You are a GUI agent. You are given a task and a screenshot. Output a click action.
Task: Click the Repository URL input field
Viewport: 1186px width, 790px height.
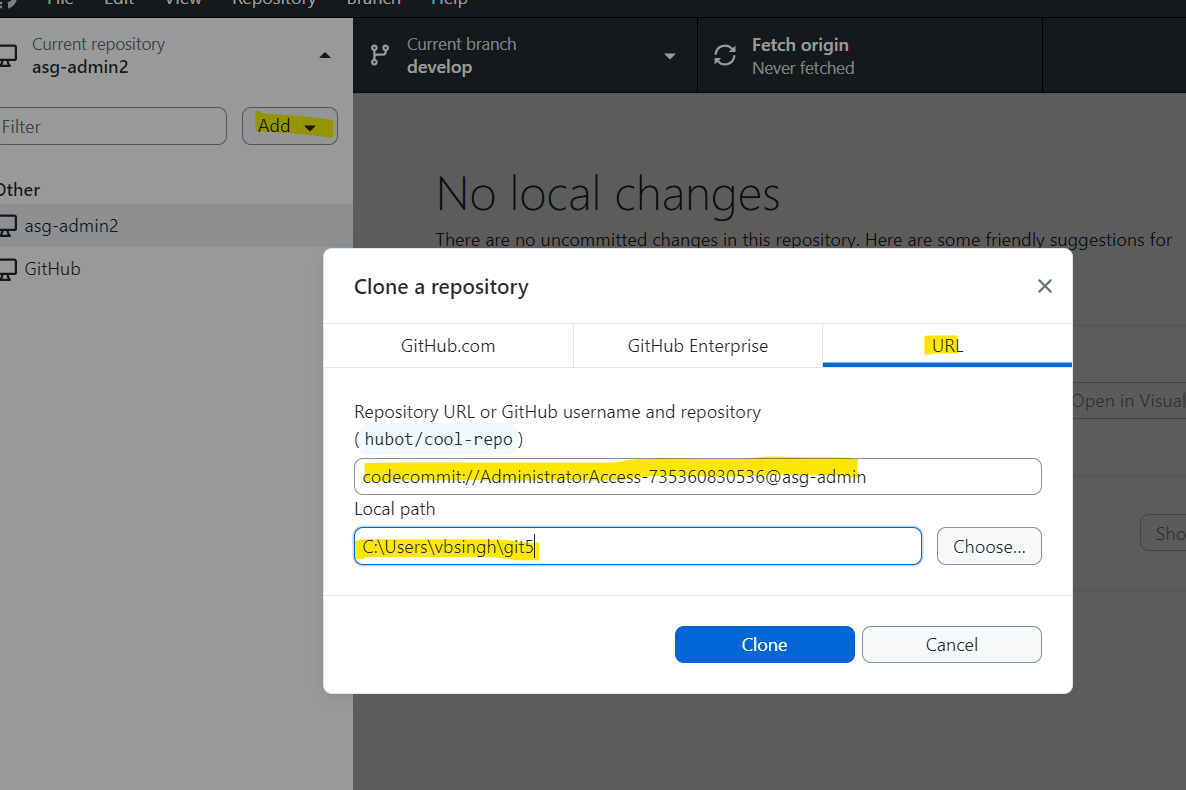pyautogui.click(x=697, y=477)
